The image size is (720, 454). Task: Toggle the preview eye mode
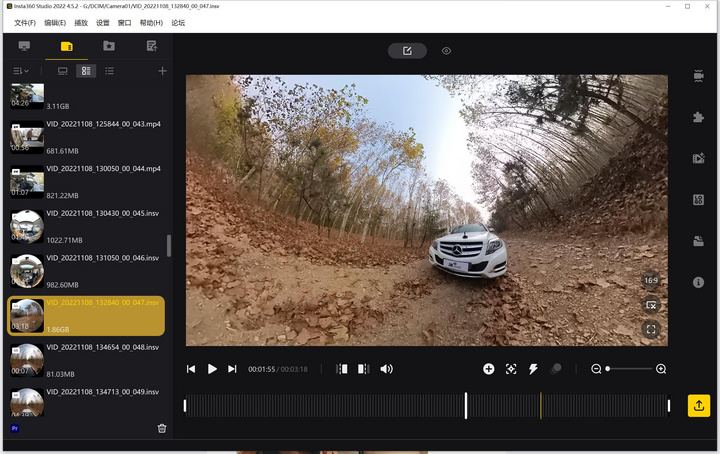click(446, 50)
